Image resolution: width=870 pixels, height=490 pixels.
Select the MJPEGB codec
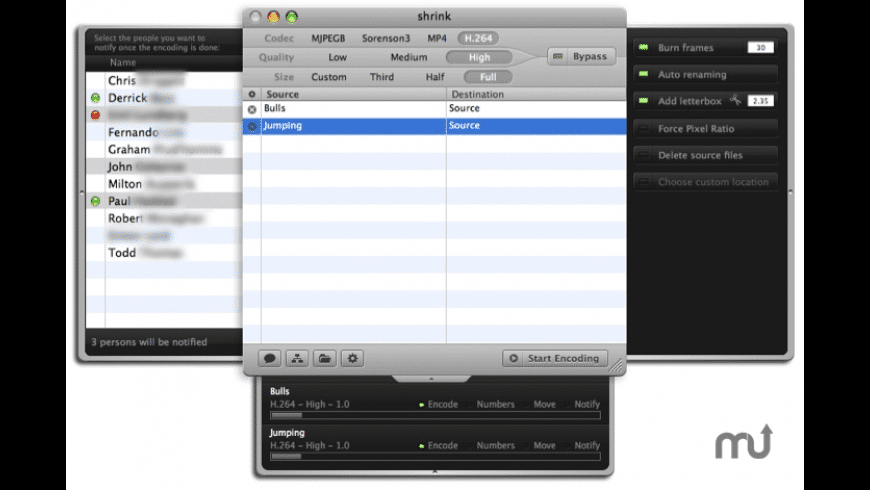(x=328, y=38)
